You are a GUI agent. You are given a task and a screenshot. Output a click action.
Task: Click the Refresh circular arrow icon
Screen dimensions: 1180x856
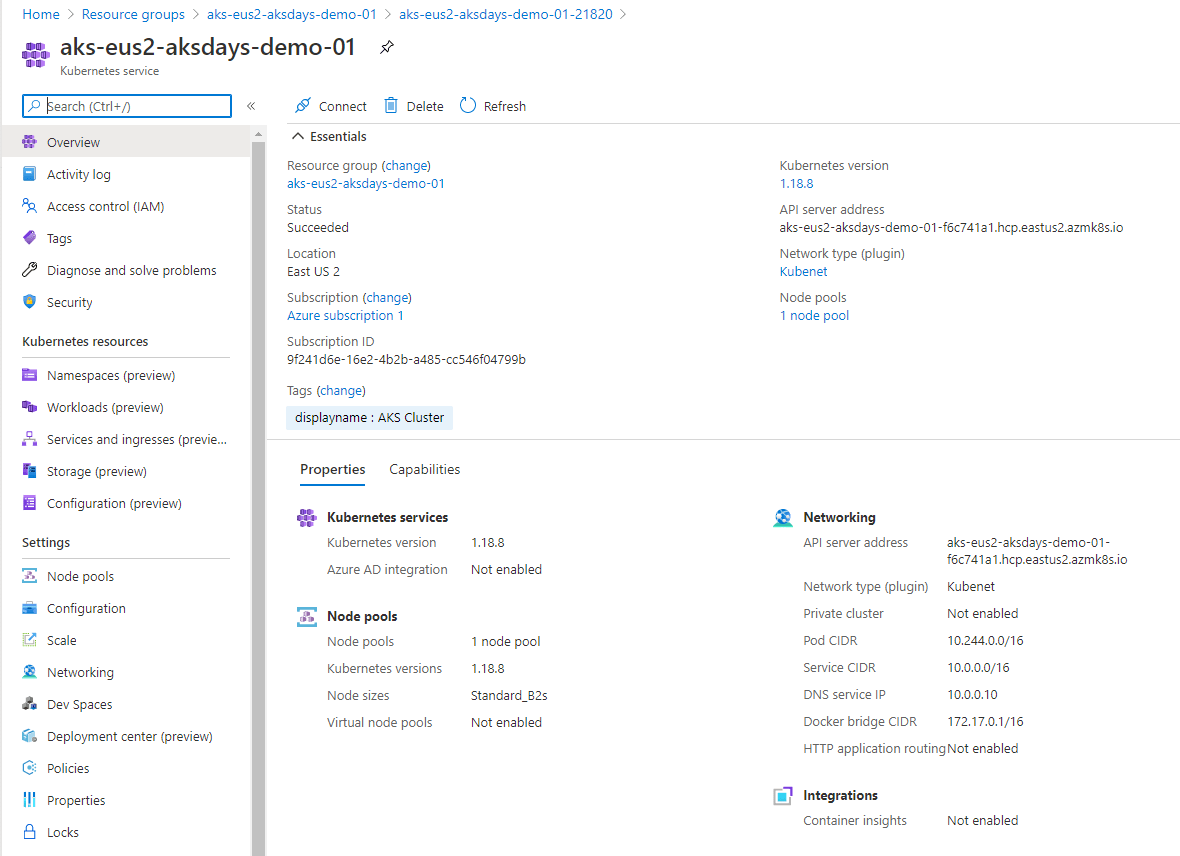coord(468,105)
